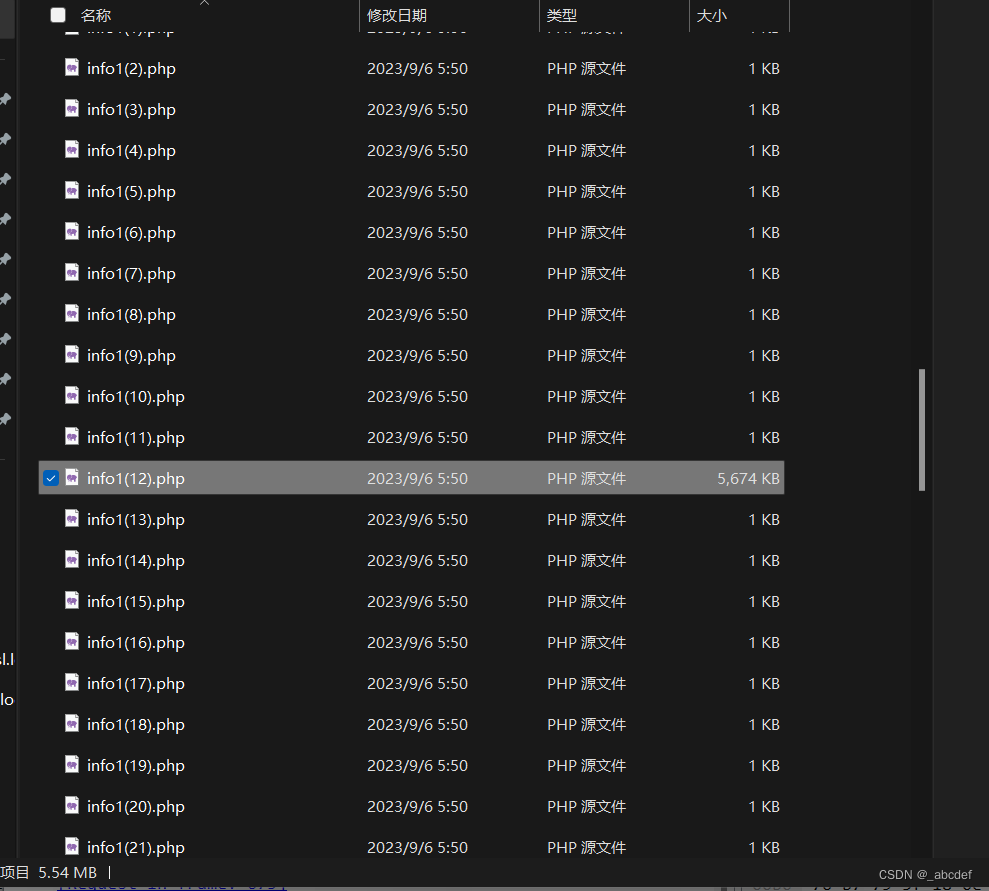989x891 pixels.
Task: Select file name info1(9).php
Action: pos(131,356)
